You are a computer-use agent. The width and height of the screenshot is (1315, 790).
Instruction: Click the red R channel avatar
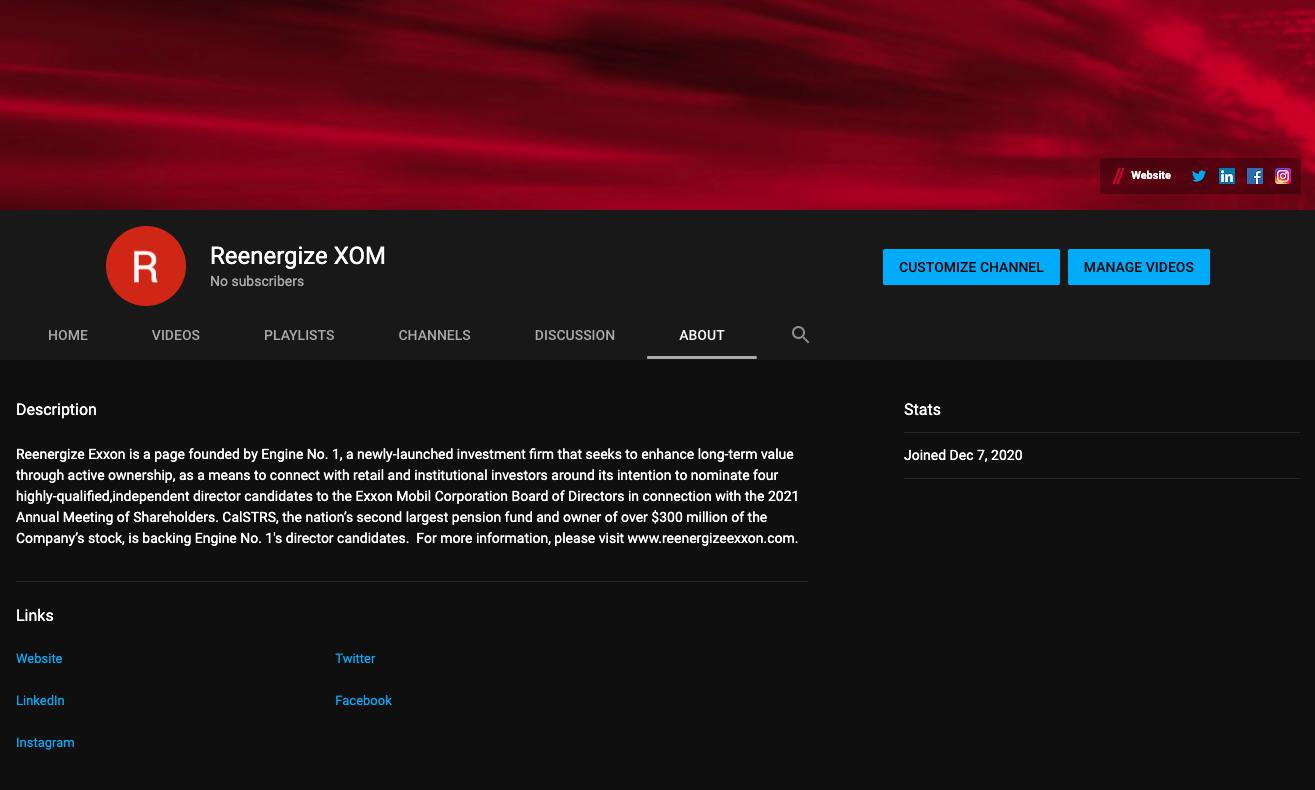tap(146, 266)
